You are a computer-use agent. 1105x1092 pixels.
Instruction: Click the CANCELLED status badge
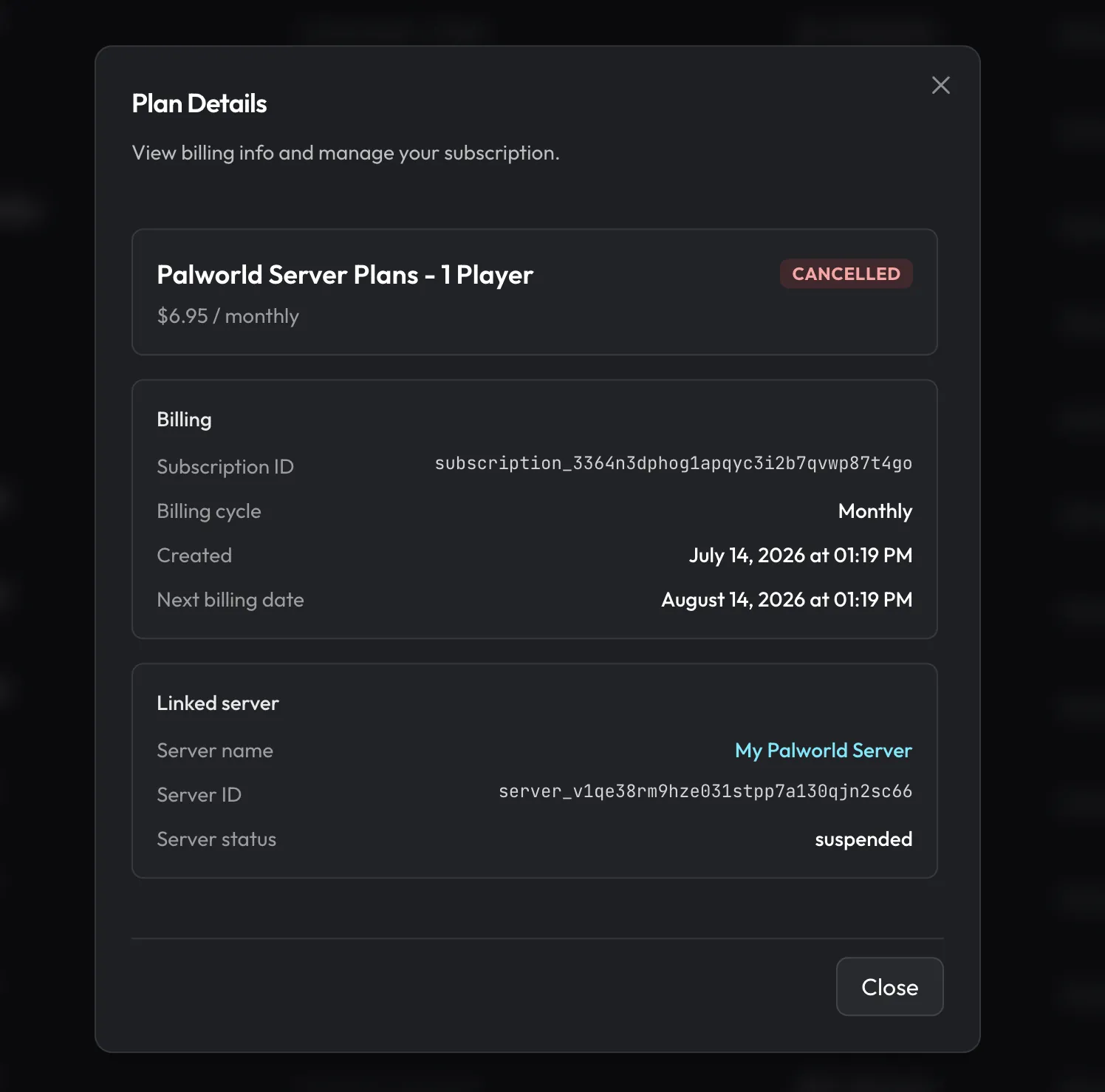[x=846, y=274]
